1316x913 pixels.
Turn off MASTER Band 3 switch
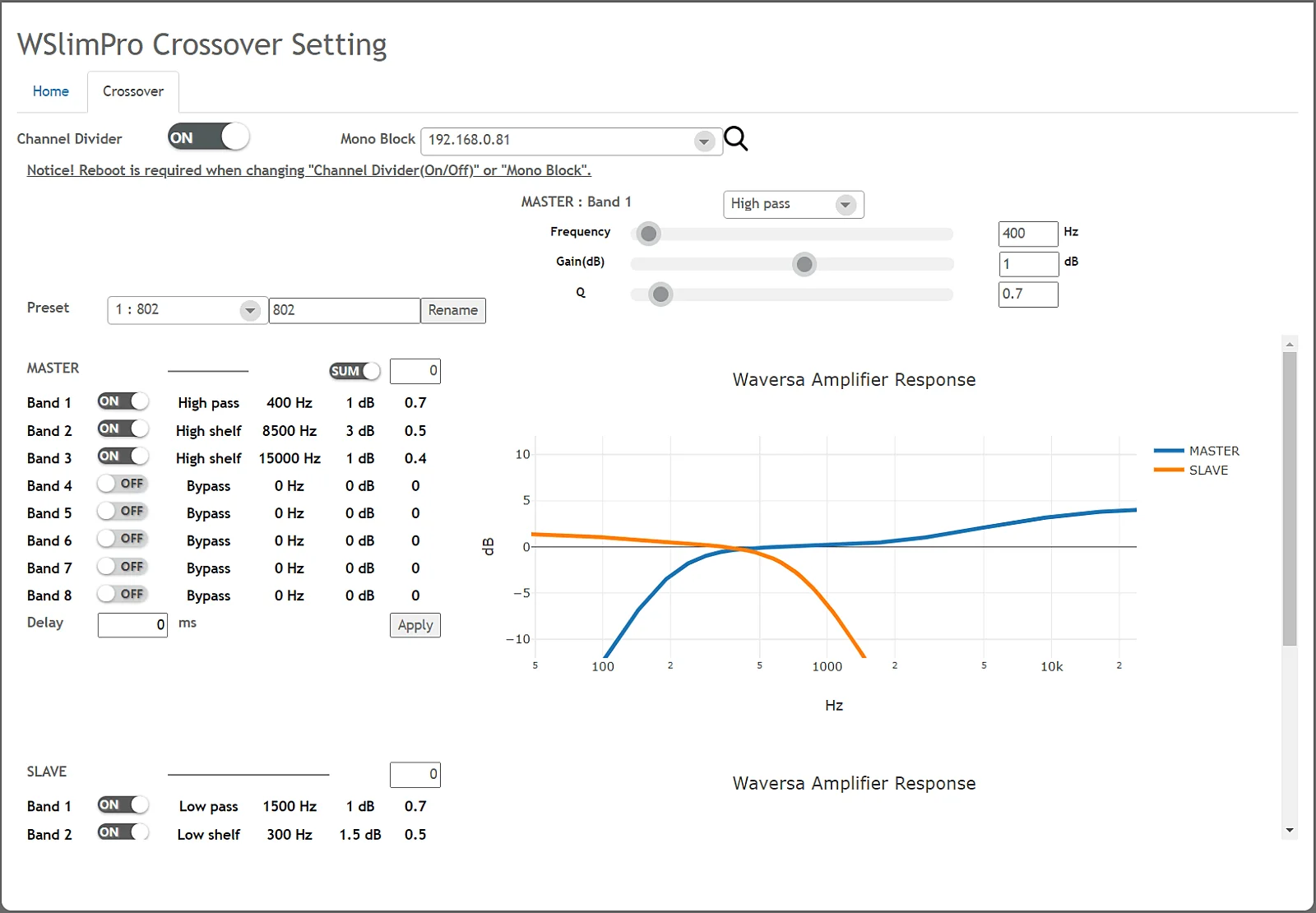tap(123, 456)
